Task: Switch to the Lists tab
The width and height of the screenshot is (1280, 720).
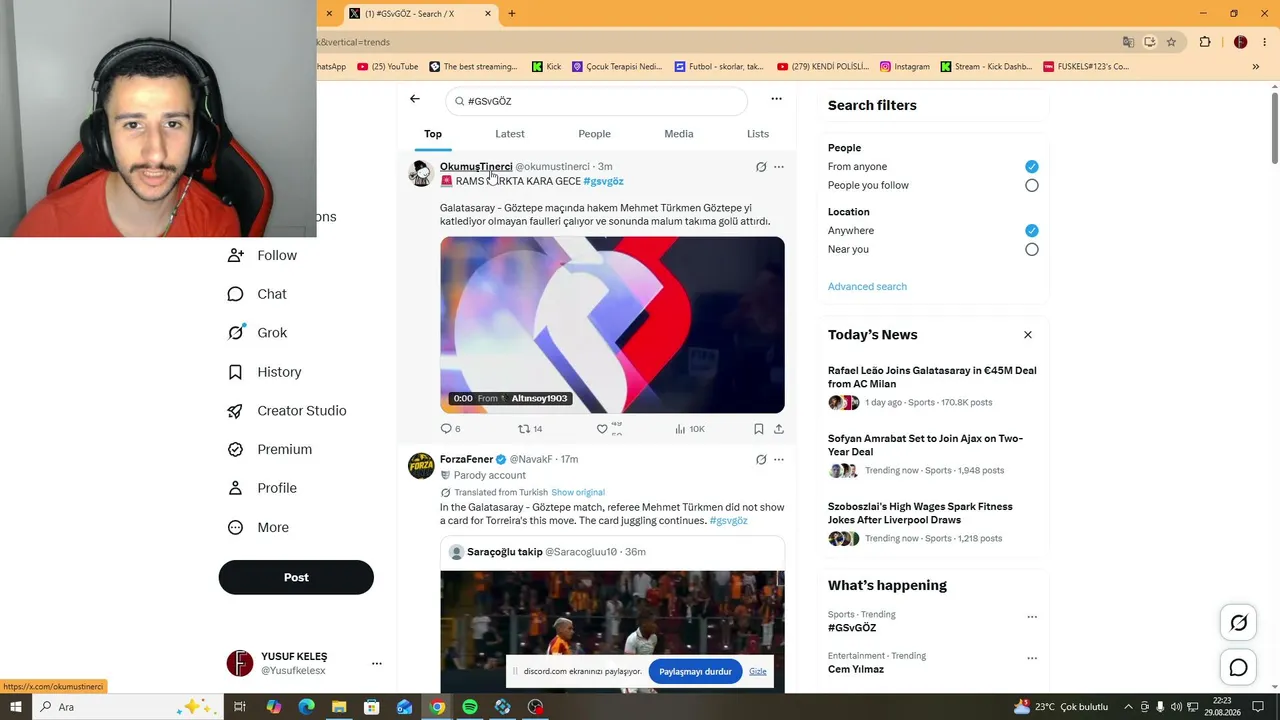Action: click(758, 134)
